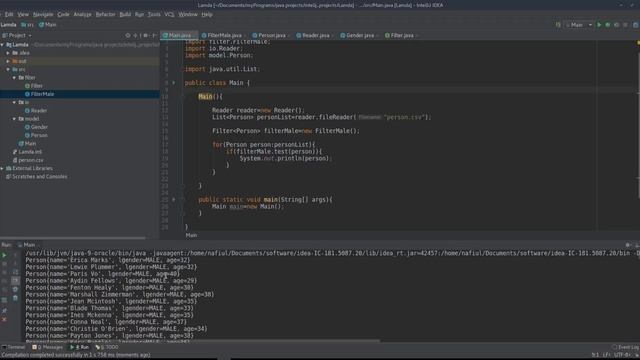Click the pin tab icon in Run panel
Screen dimensions: 640x360
(4, 311)
